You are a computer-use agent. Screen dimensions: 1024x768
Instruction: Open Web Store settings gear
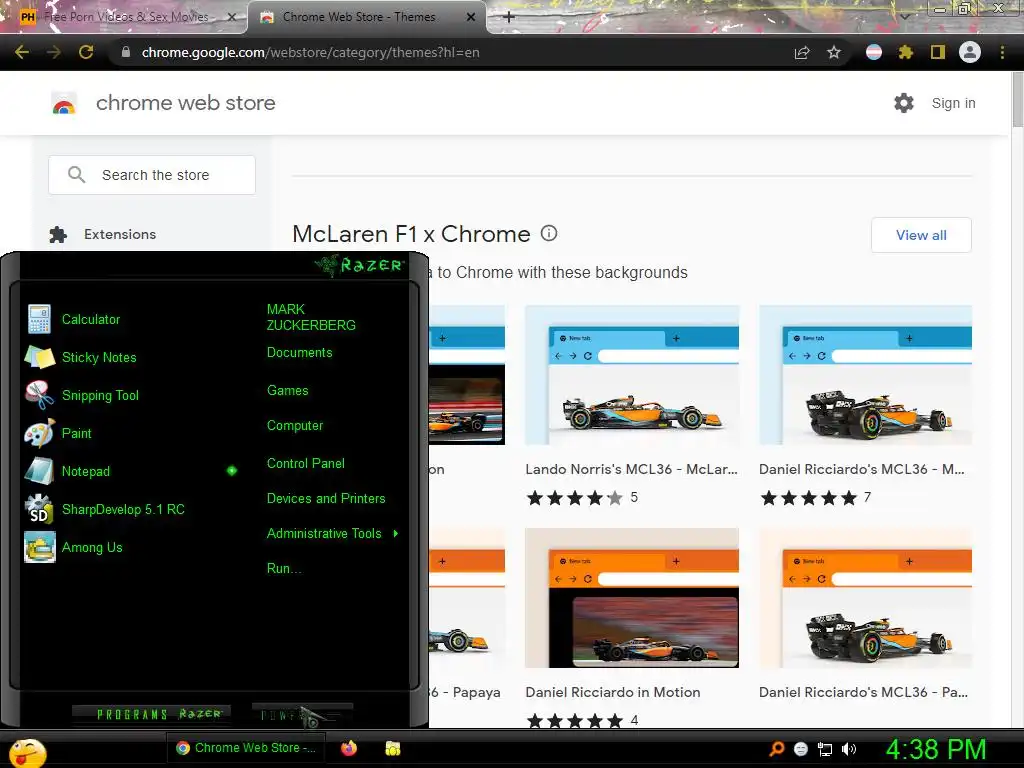coord(904,103)
